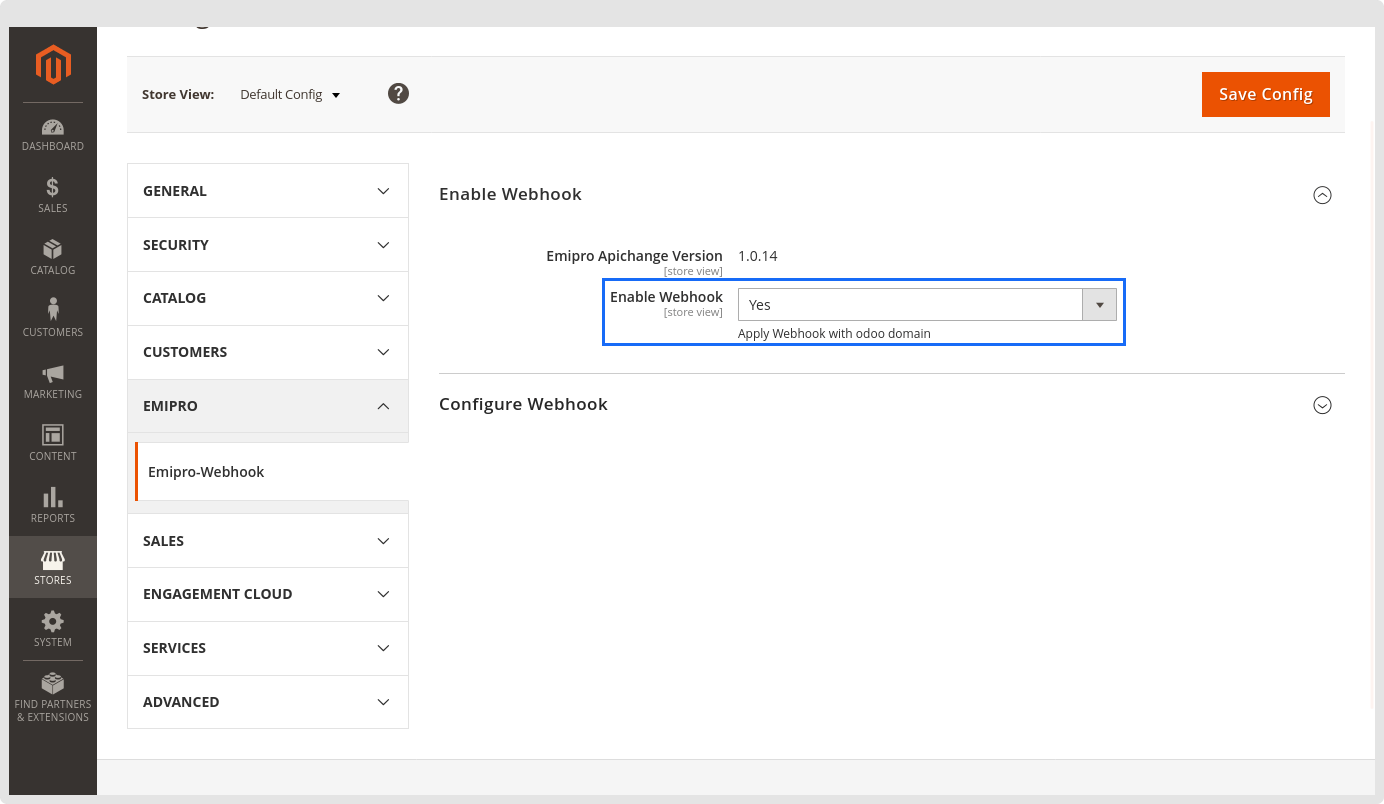
Task: Expand the ADVANCED configuration tab
Action: (268, 702)
